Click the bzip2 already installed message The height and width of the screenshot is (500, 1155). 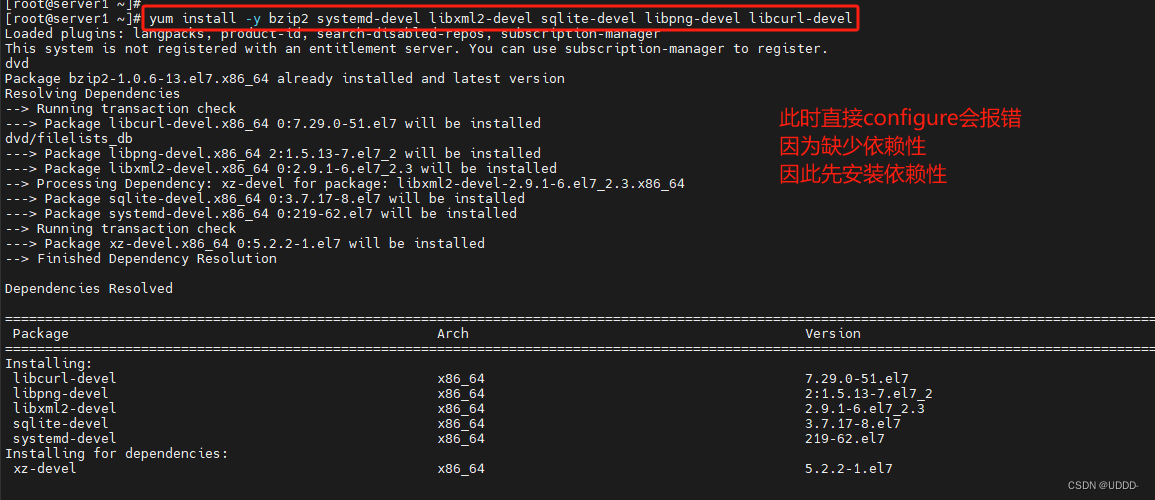pyautogui.click(x=284, y=78)
